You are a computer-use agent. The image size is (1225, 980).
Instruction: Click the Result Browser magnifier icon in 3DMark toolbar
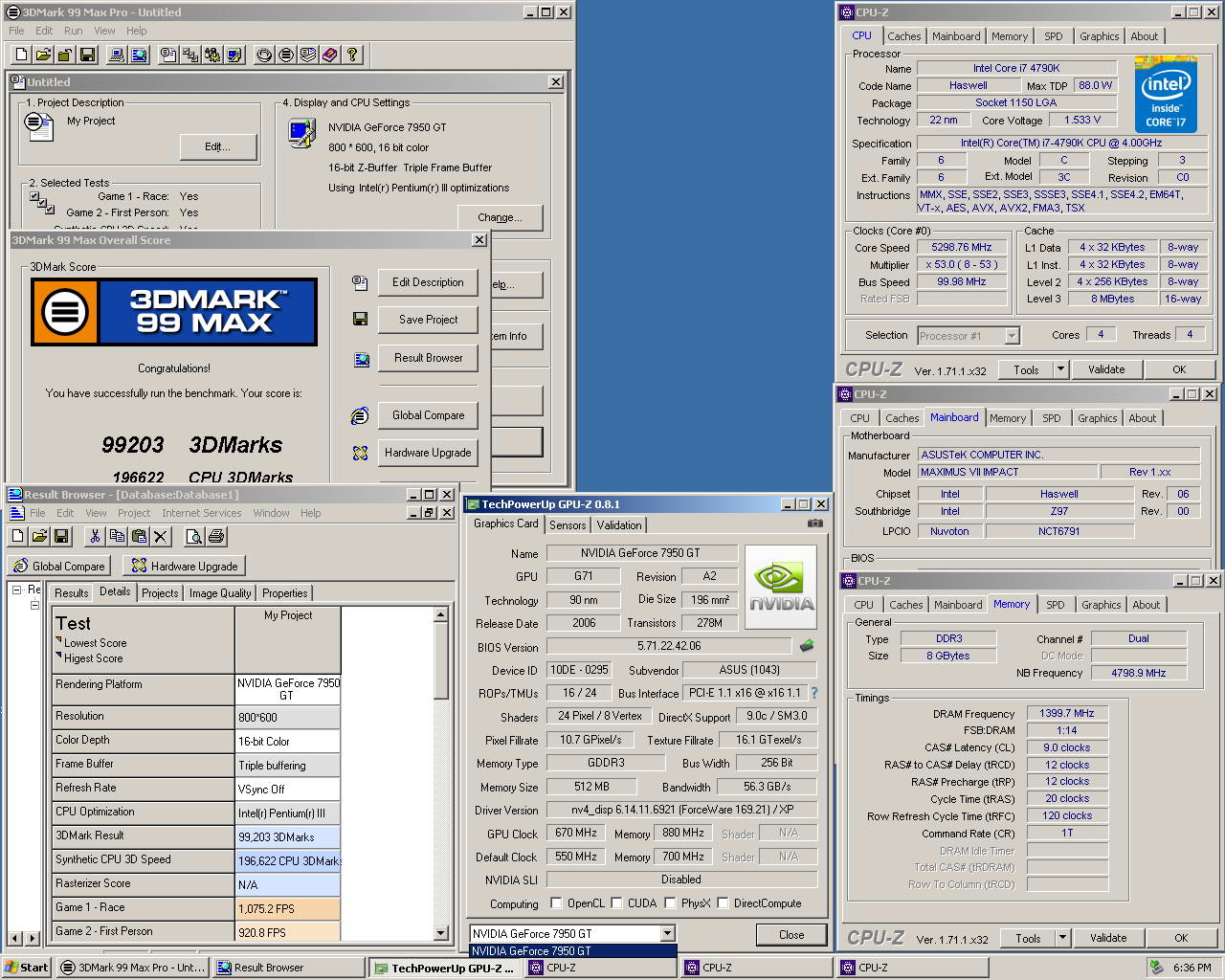click(139, 55)
